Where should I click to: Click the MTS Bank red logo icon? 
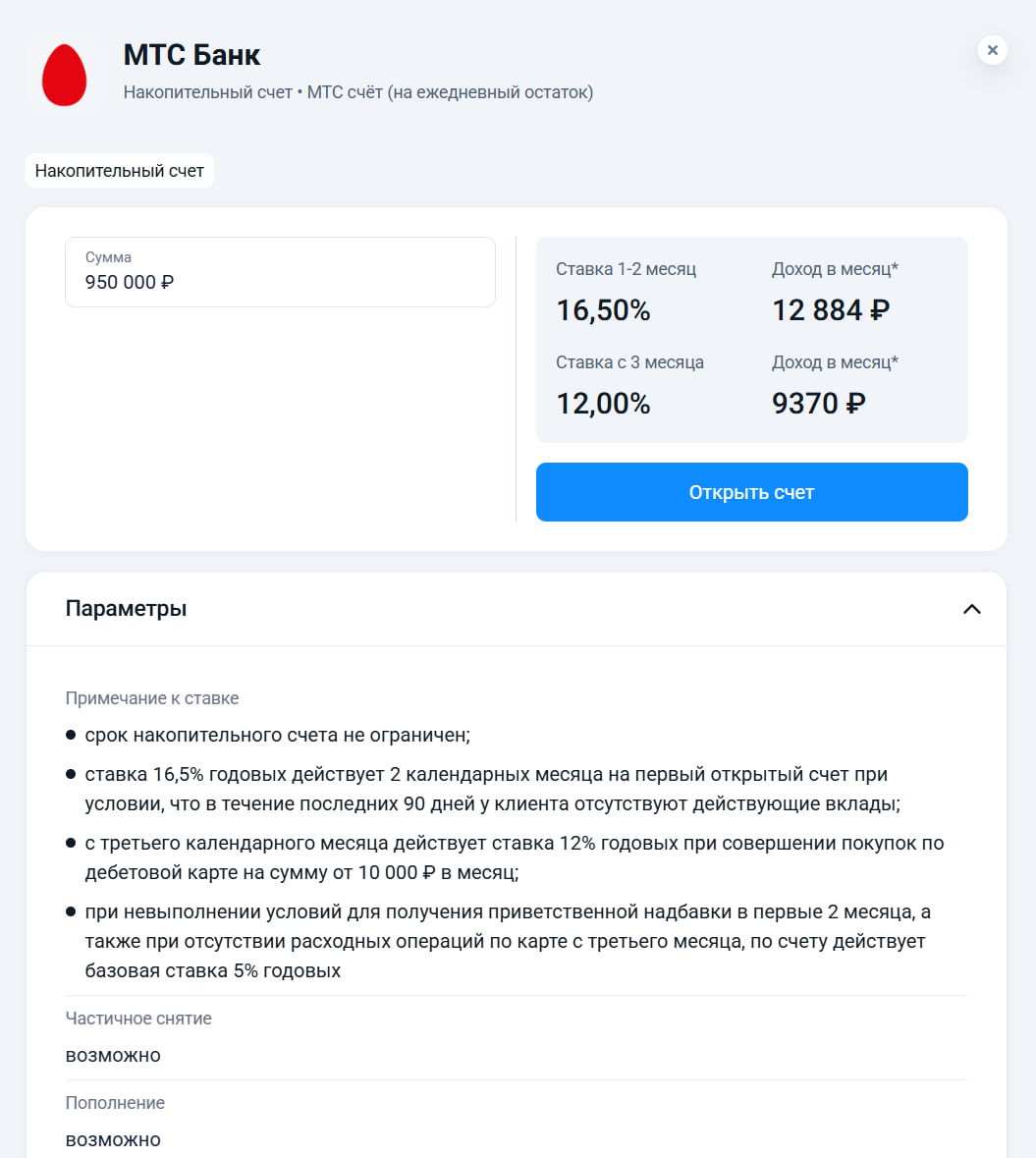pyautogui.click(x=64, y=75)
